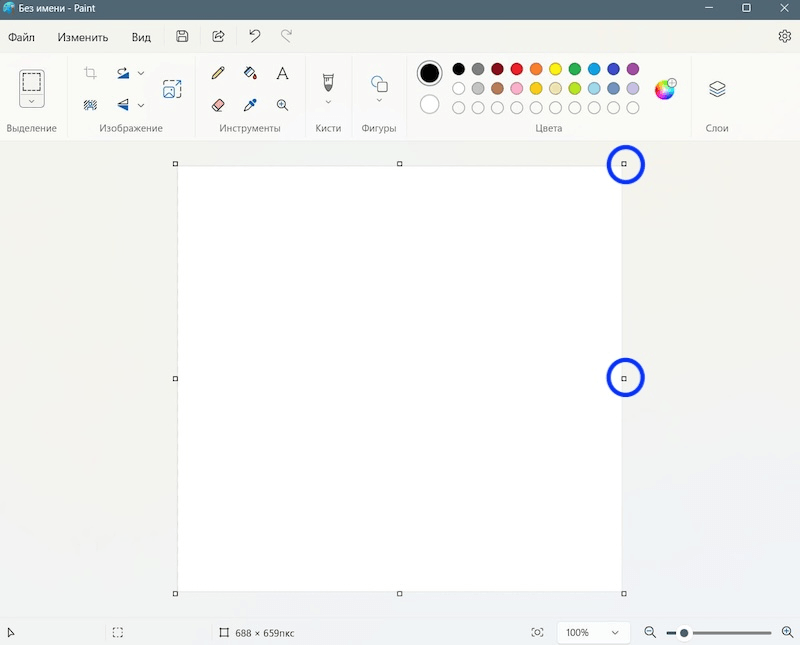Click the Save diskette icon
Screen dimensions: 800x645
[x=182, y=37]
